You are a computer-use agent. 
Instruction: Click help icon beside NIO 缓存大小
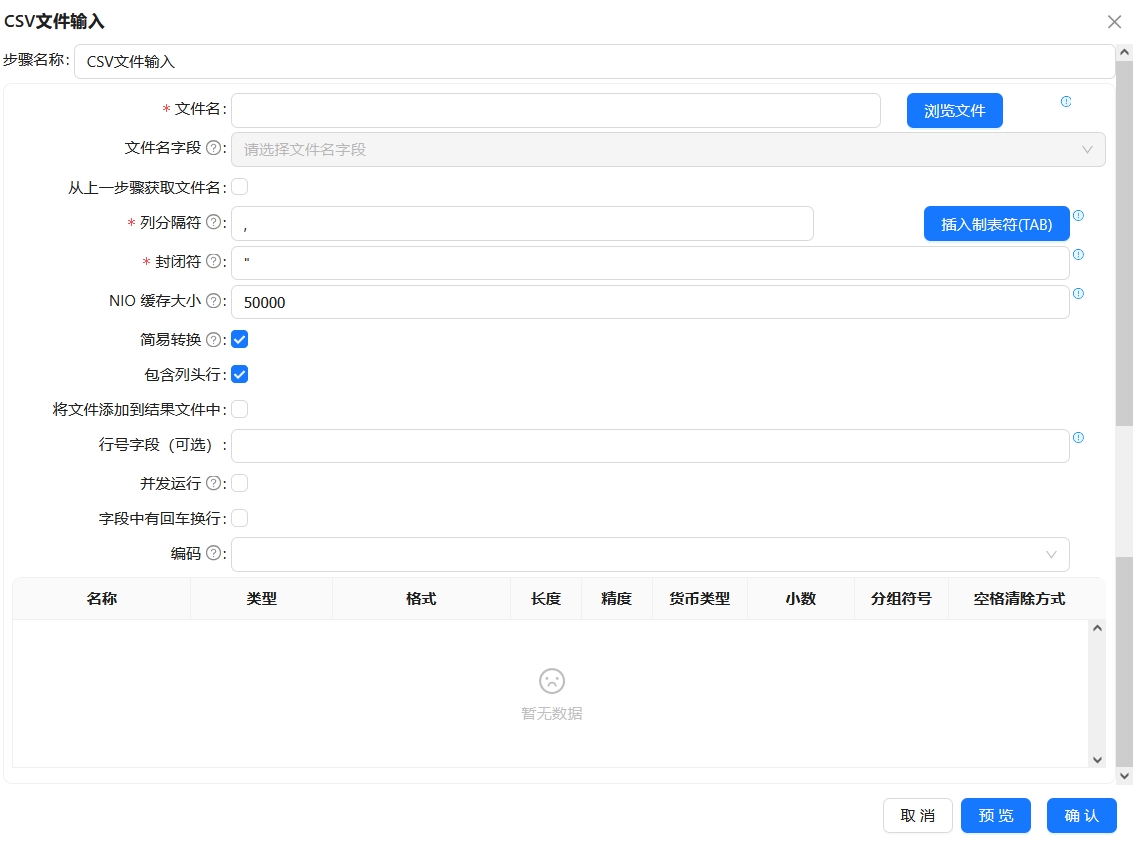(x=213, y=301)
